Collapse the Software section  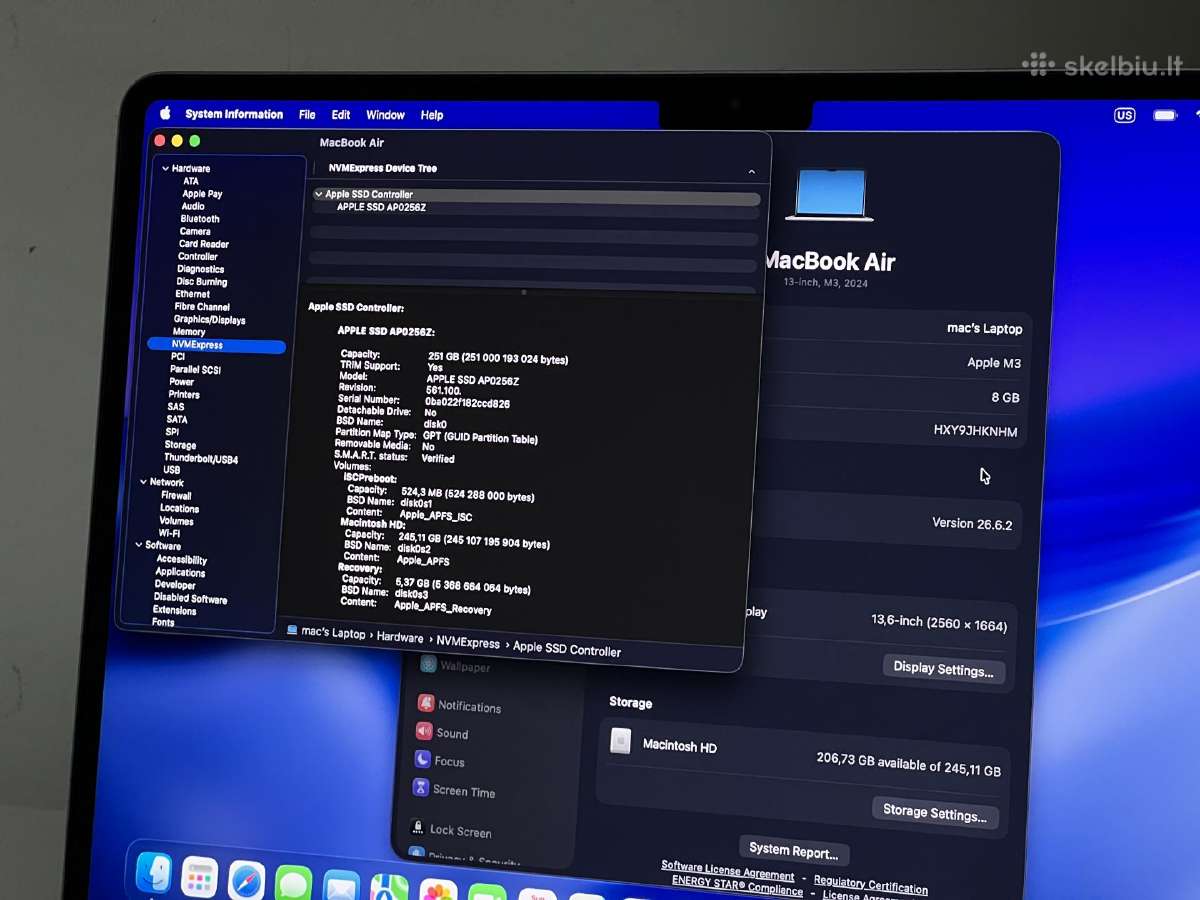[x=138, y=545]
